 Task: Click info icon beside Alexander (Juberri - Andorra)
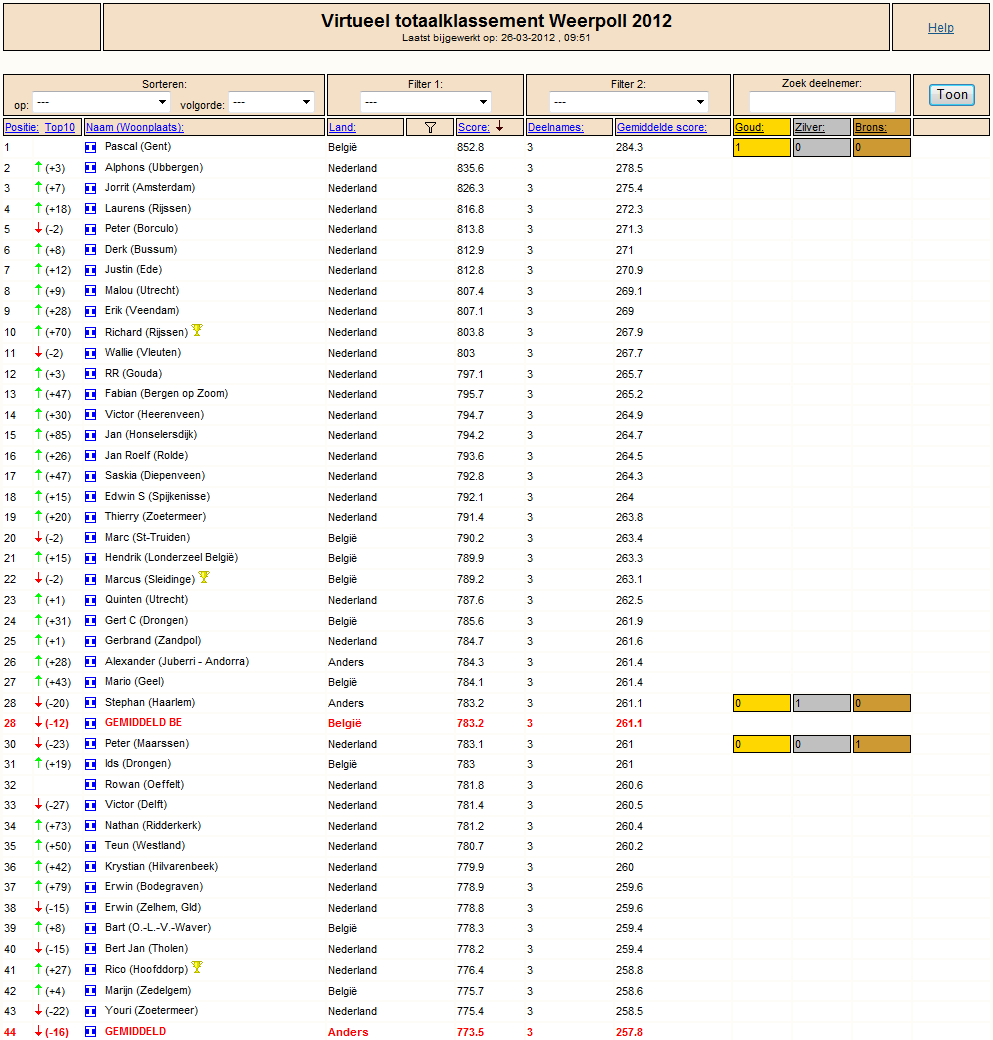90,662
